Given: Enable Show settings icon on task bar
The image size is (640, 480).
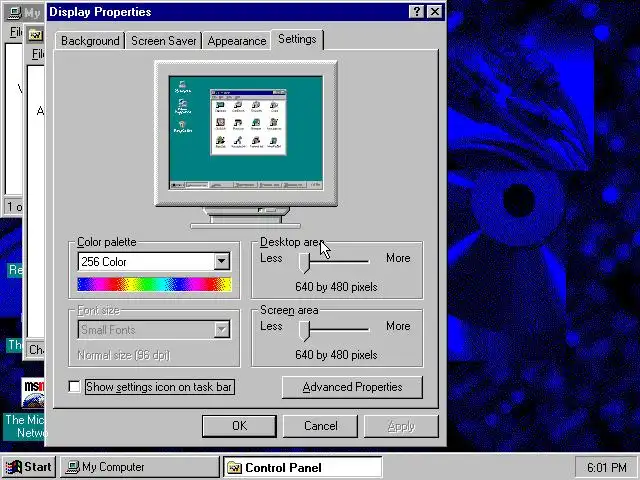Looking at the screenshot, I should [x=74, y=387].
